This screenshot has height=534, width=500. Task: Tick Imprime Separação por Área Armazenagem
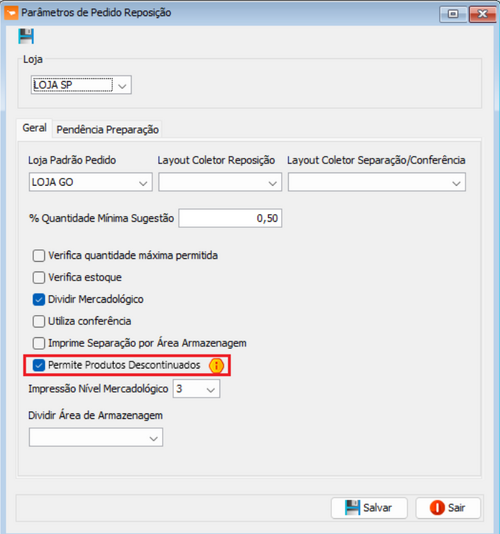coord(39,343)
